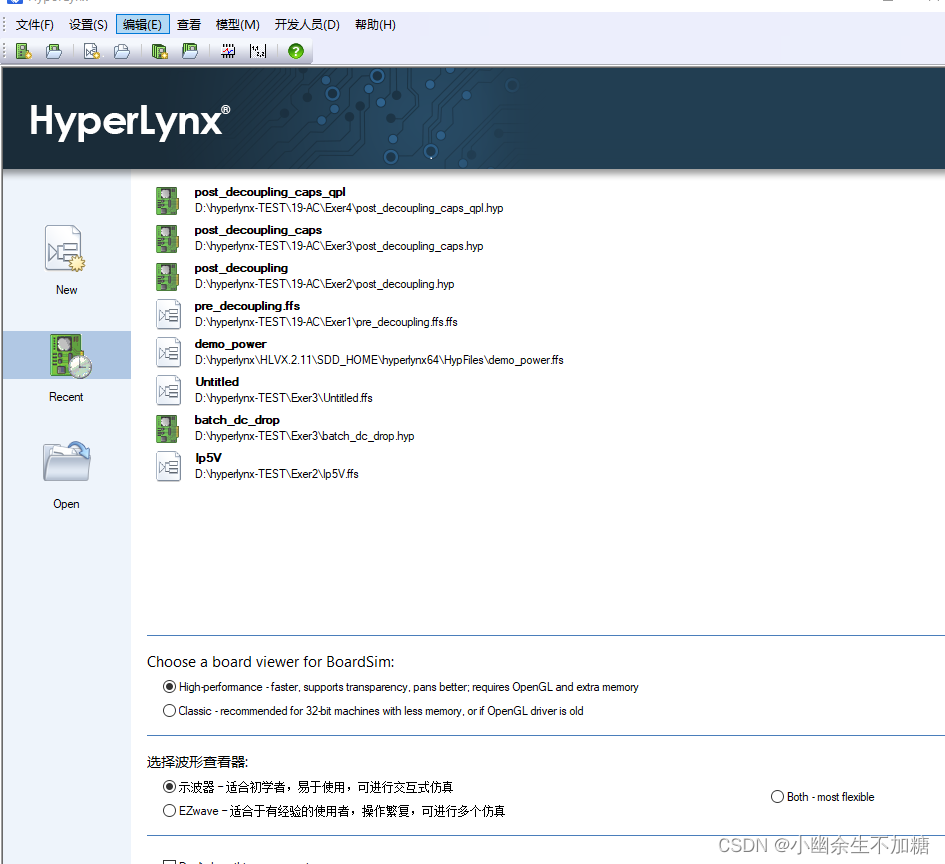This screenshot has height=864, width=945.
Task: Click the Open board file toolbar icon
Action: pyautogui.click(x=54, y=51)
